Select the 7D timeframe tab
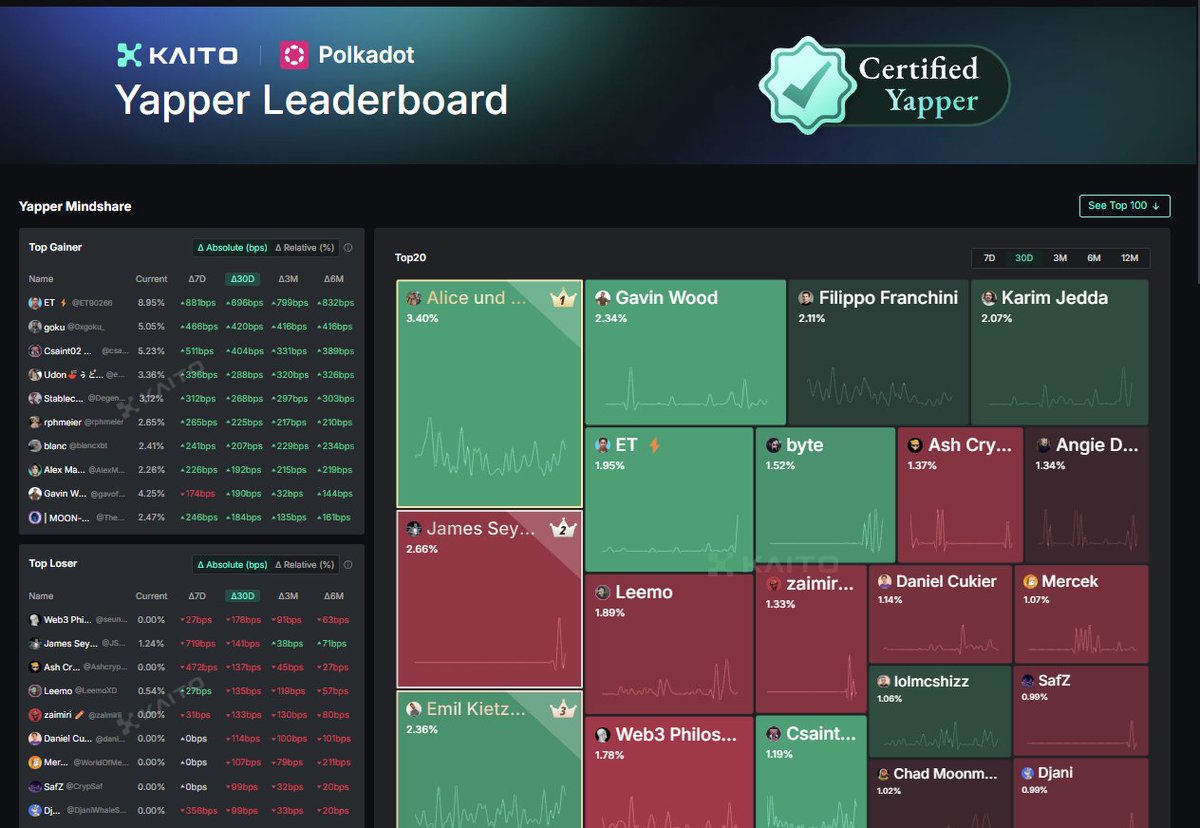The height and width of the screenshot is (828, 1200). [x=989, y=257]
